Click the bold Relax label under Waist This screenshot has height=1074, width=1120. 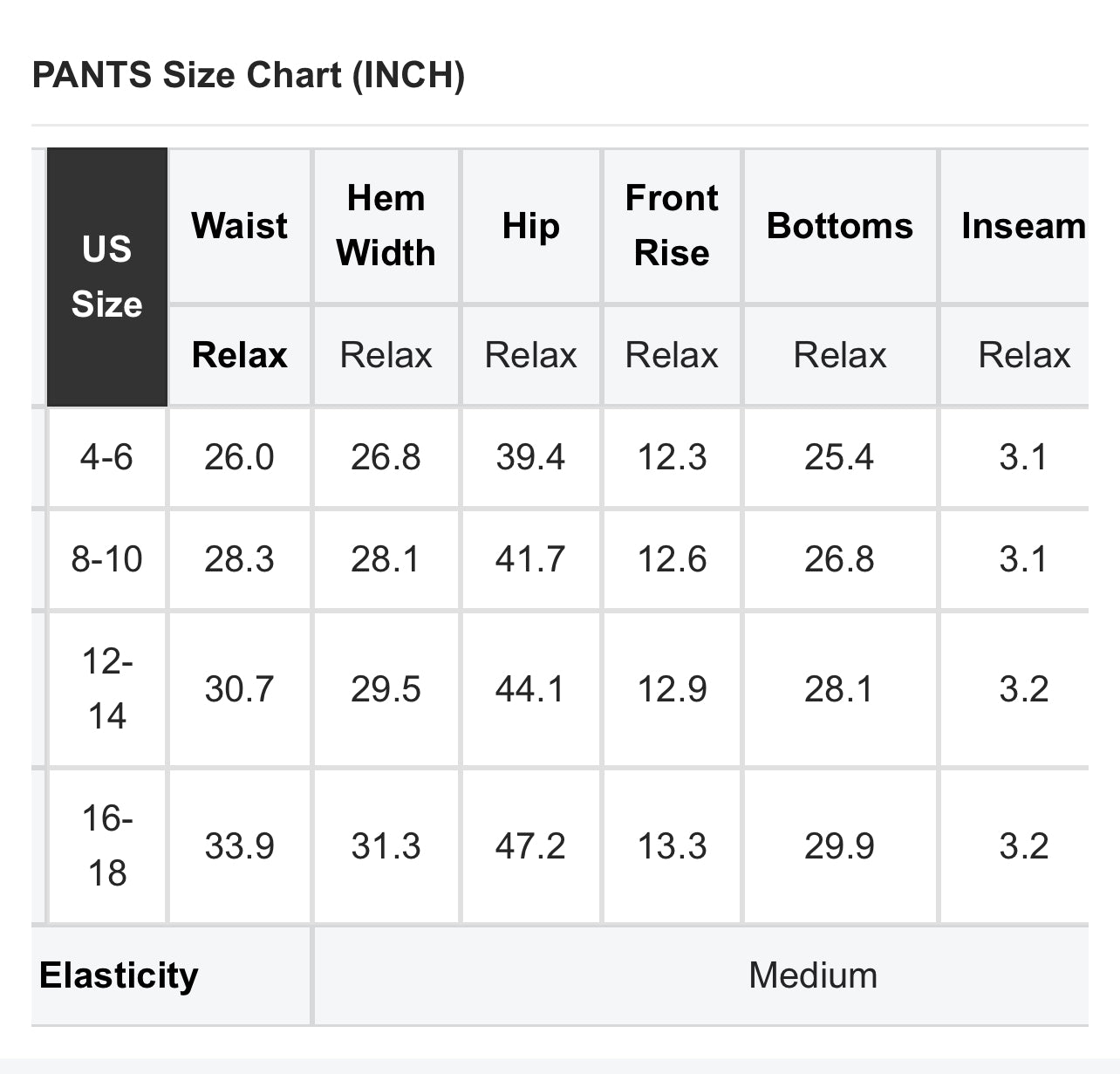(x=239, y=355)
